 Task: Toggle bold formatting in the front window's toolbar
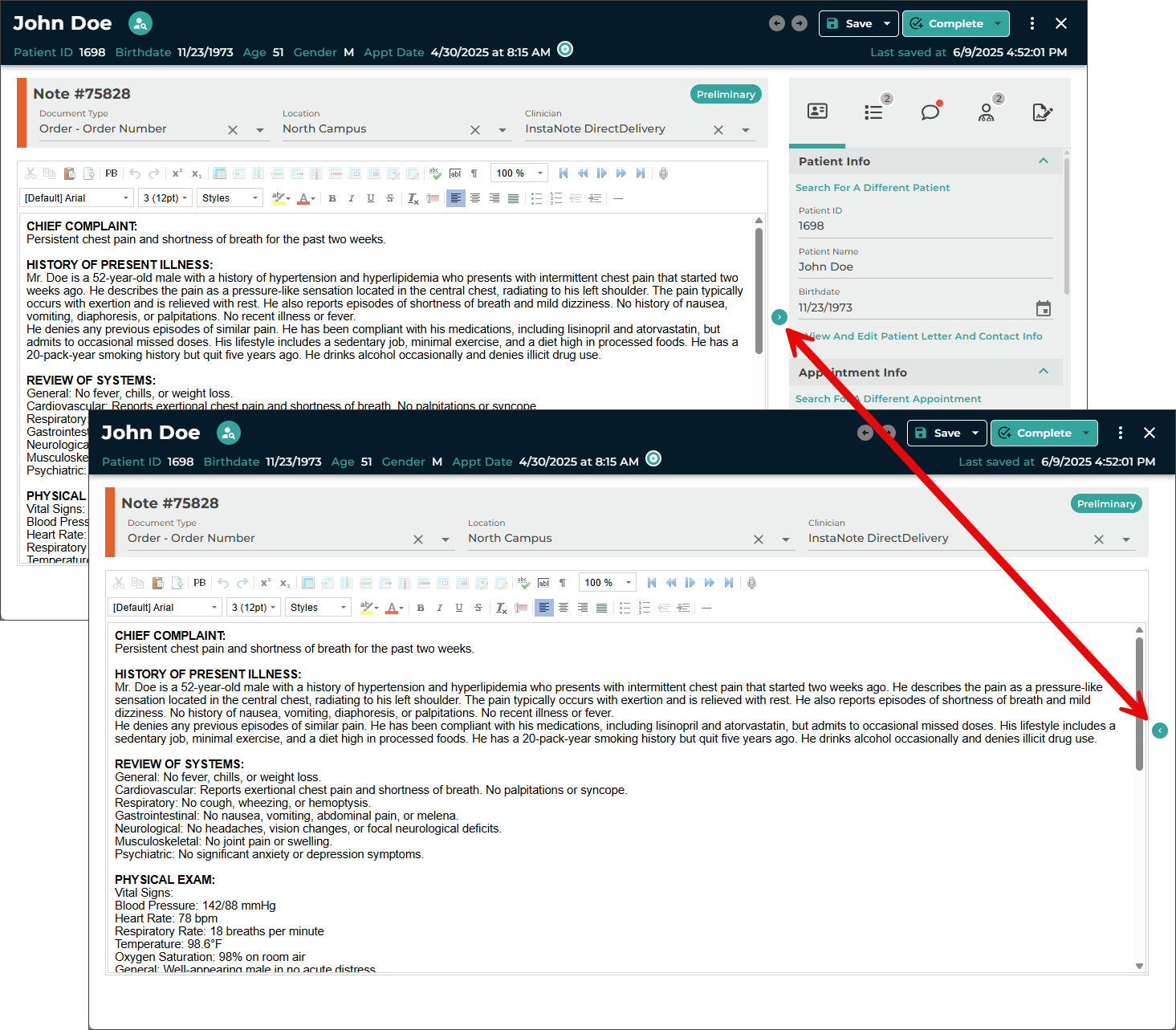[421, 608]
